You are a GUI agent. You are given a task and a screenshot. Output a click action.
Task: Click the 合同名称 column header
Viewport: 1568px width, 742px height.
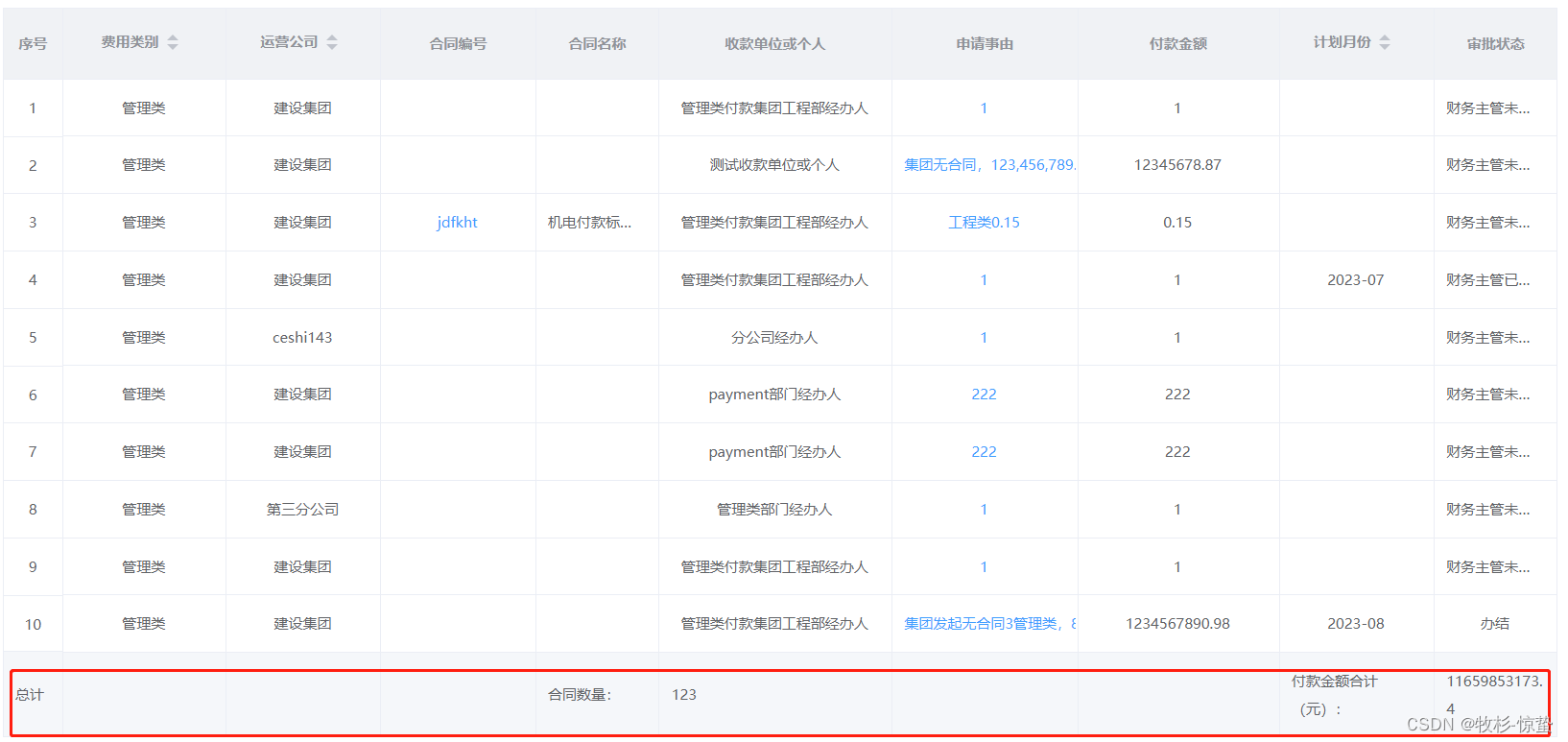pyautogui.click(x=597, y=44)
